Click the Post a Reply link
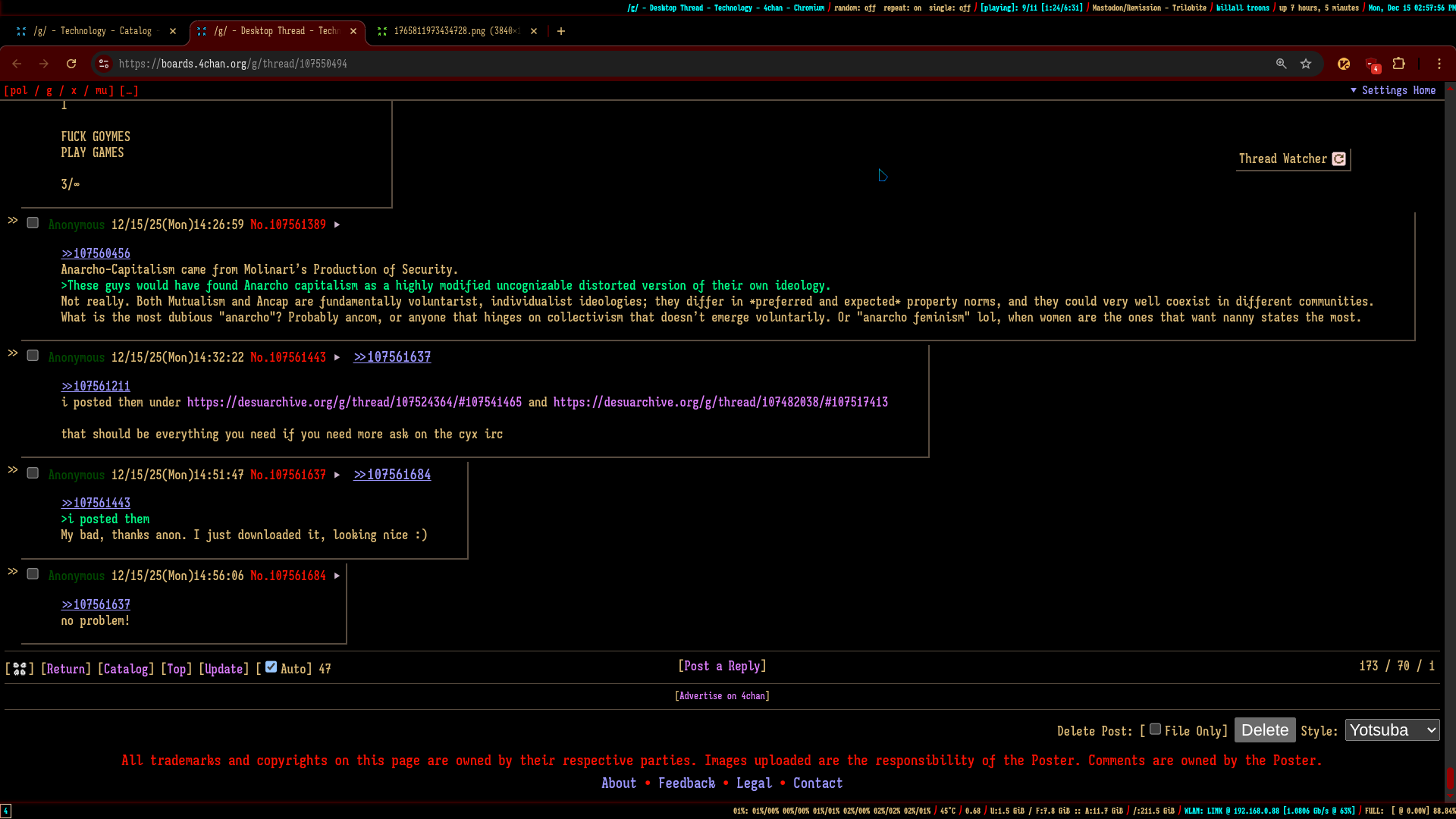This screenshot has width=1456, height=819. click(722, 666)
